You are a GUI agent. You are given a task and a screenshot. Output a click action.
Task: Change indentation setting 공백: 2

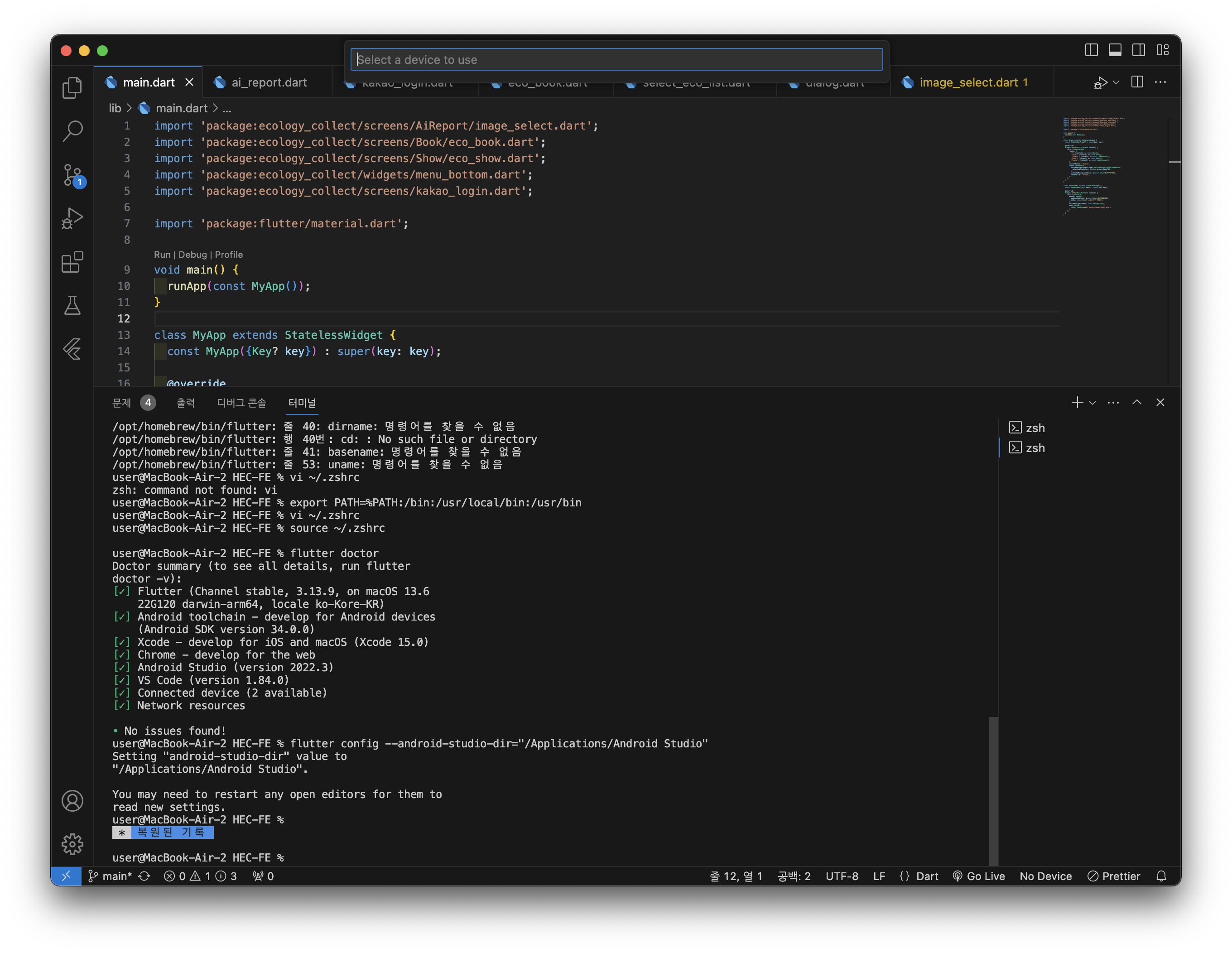[x=794, y=876]
